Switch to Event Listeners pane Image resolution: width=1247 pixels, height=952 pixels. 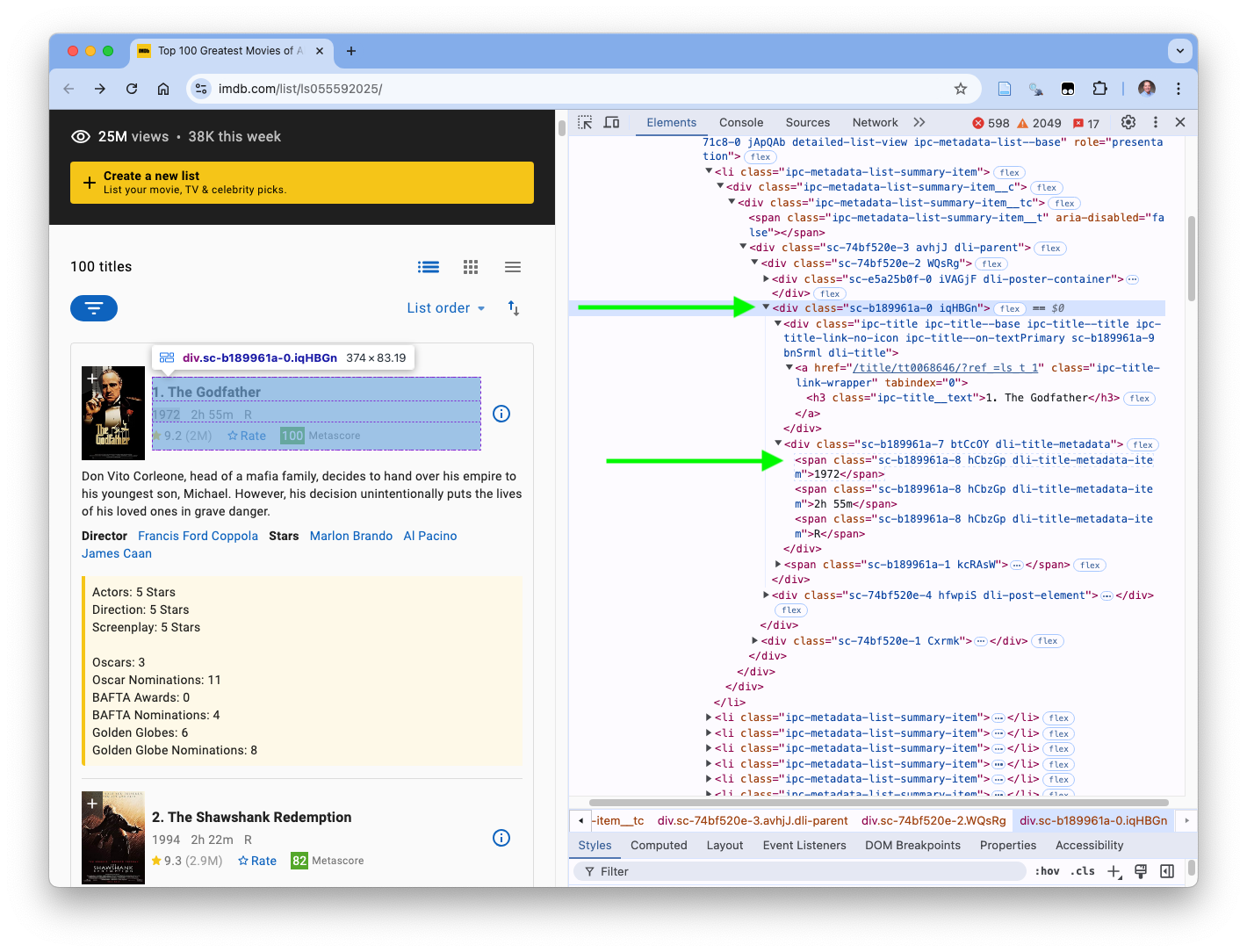pyautogui.click(x=804, y=846)
